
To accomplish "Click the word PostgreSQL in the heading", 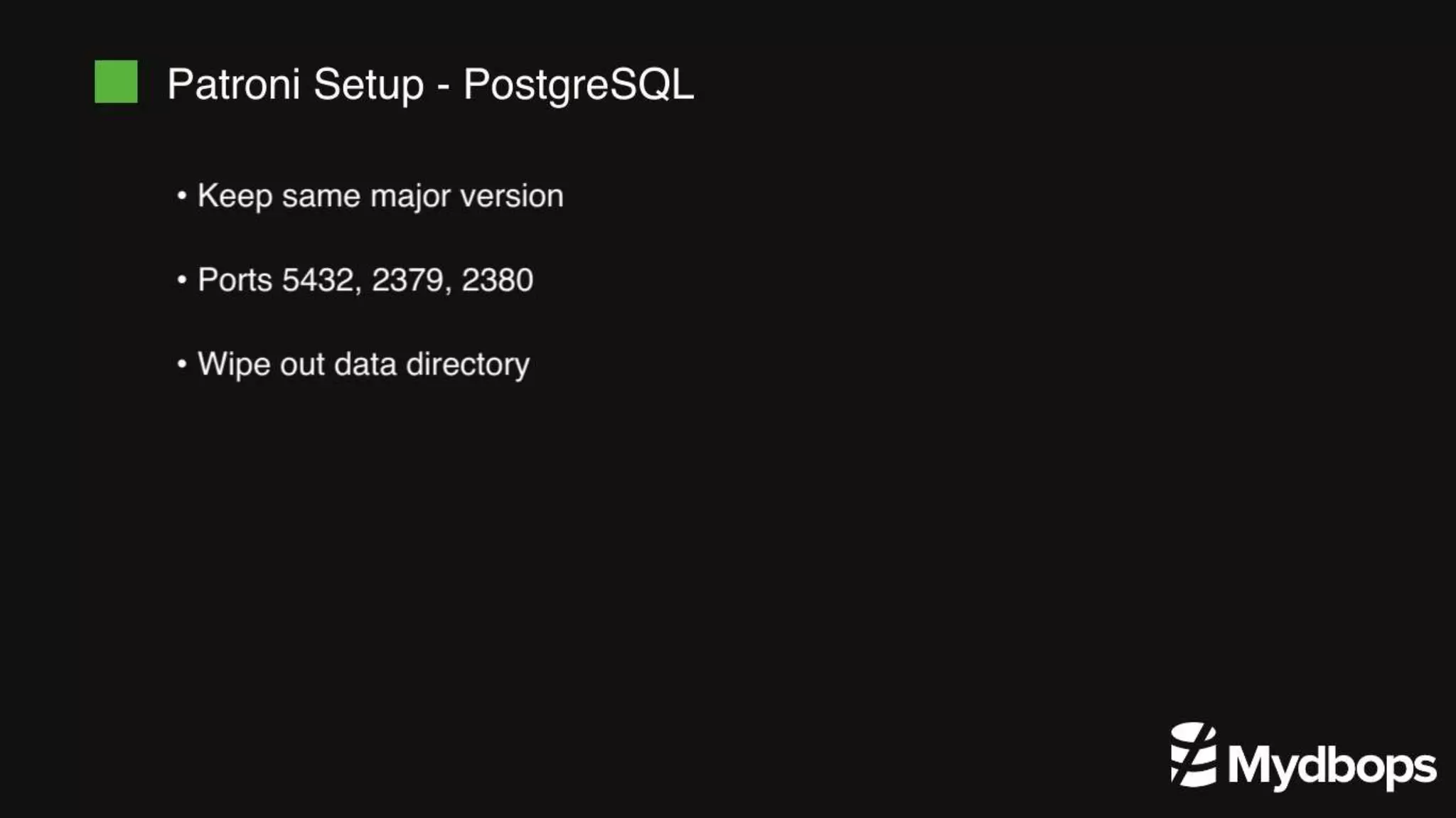I will (x=578, y=86).
